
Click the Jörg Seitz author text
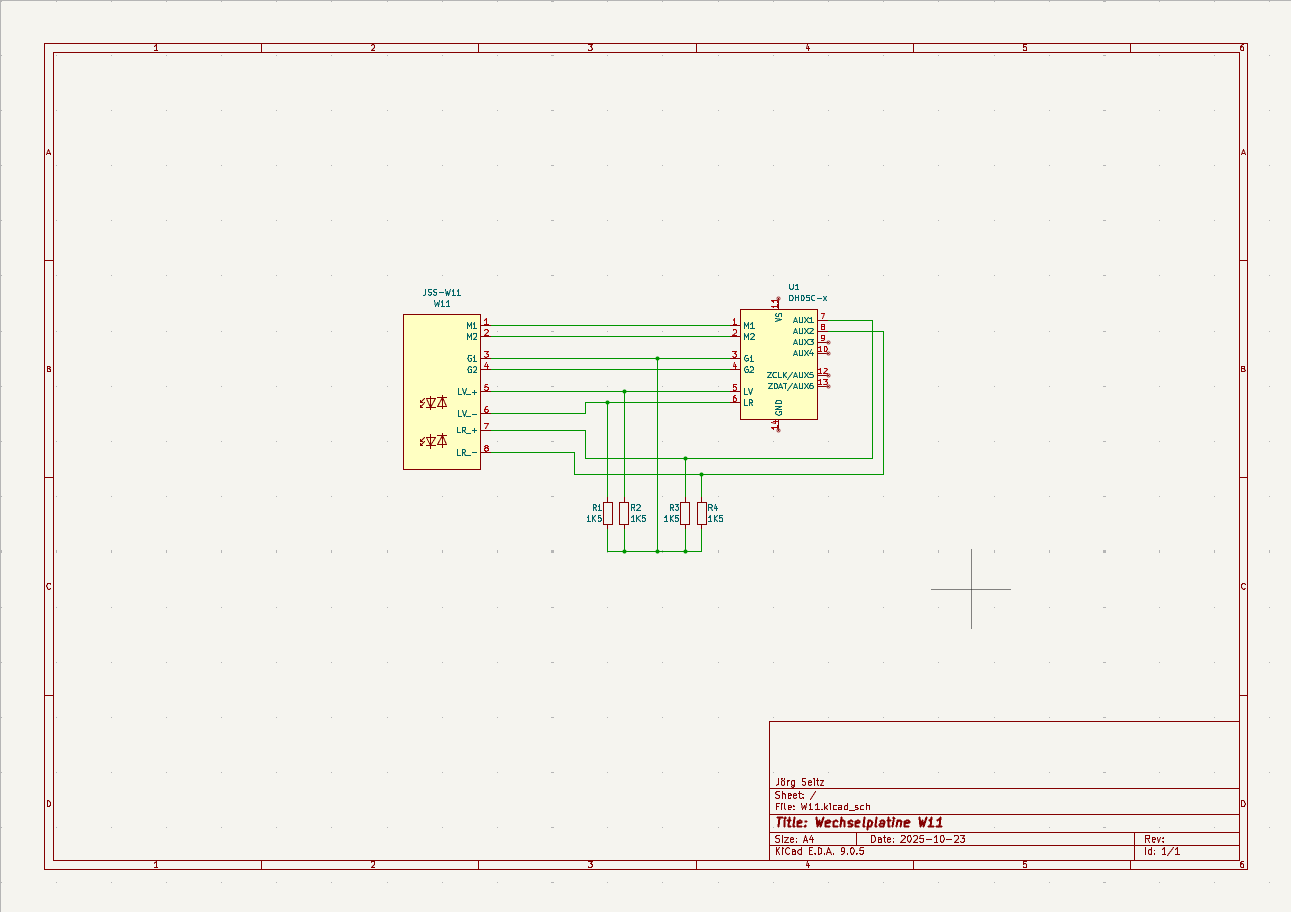[x=800, y=782]
